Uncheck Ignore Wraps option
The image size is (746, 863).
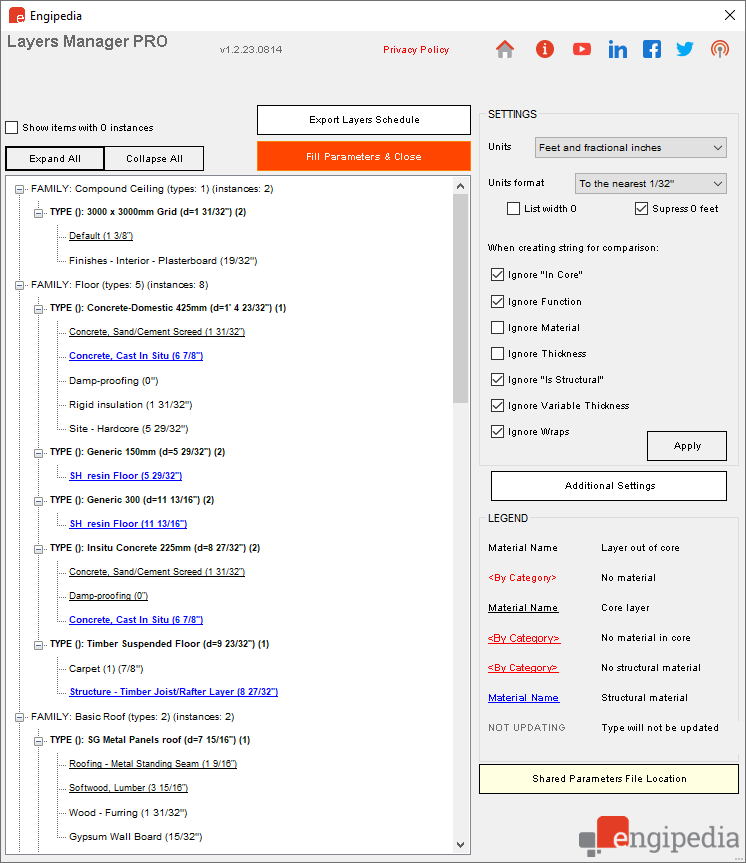[497, 432]
